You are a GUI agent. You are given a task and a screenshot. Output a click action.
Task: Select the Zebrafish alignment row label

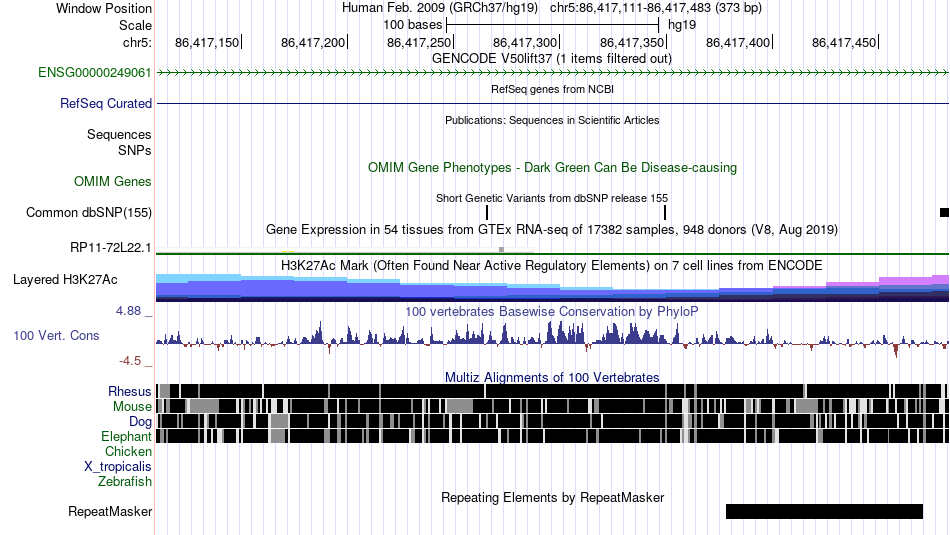125,482
